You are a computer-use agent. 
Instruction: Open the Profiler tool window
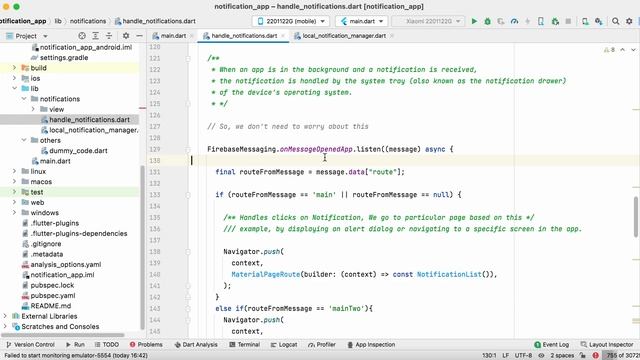pos(322,344)
